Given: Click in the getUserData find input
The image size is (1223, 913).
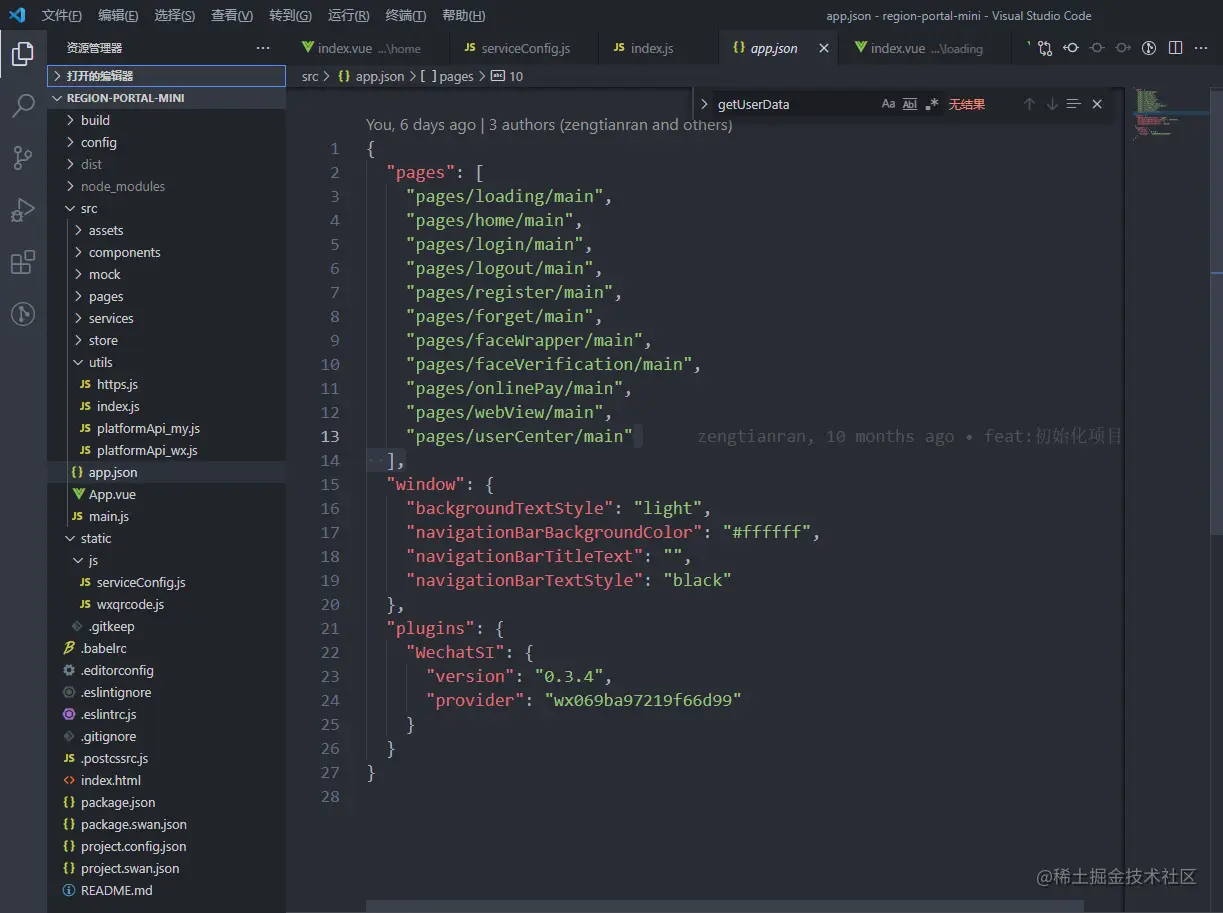Looking at the screenshot, I should (795, 104).
